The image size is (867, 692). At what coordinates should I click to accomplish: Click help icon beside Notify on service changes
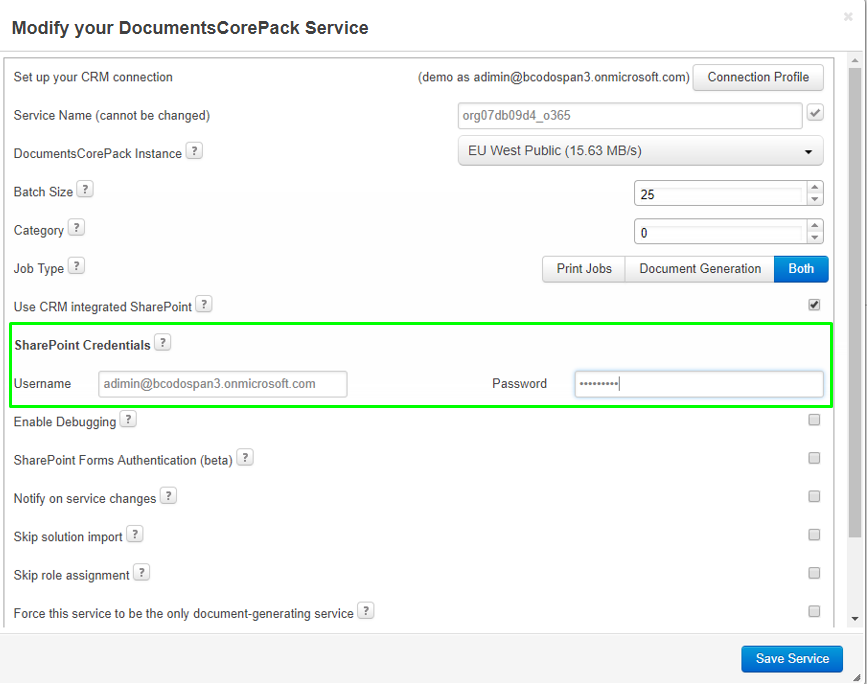pos(169,496)
